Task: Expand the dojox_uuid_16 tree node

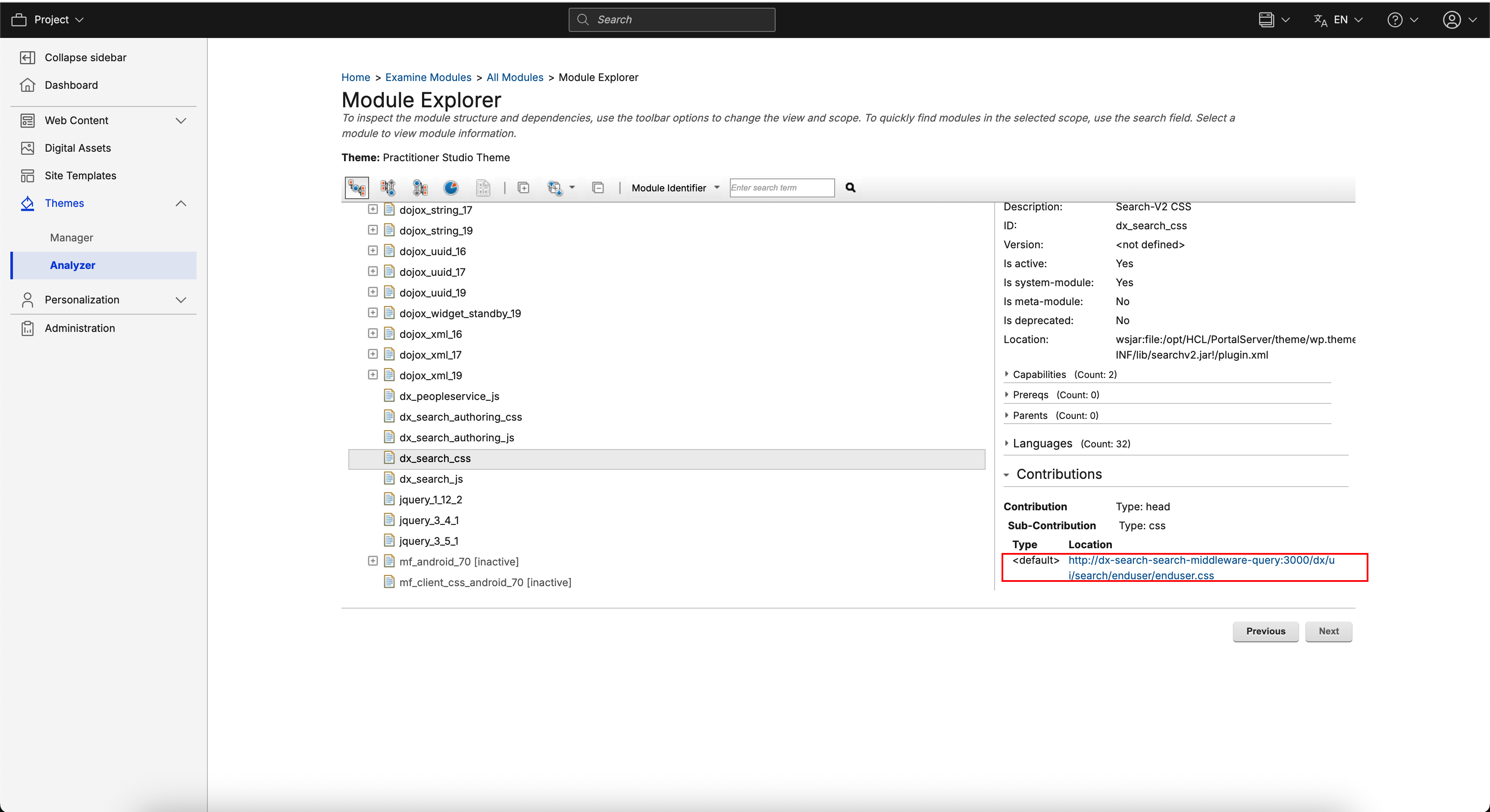Action: 372,251
